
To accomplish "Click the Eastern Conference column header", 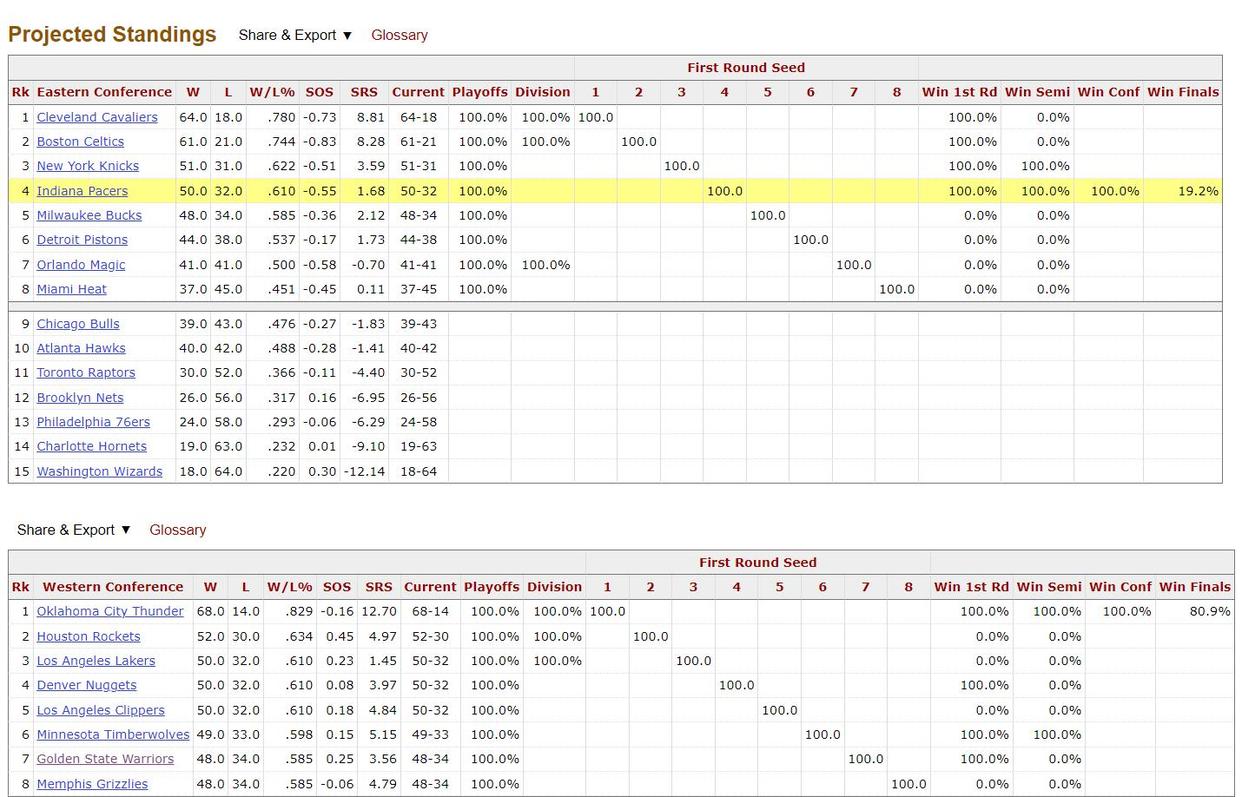I will click(x=104, y=92).
